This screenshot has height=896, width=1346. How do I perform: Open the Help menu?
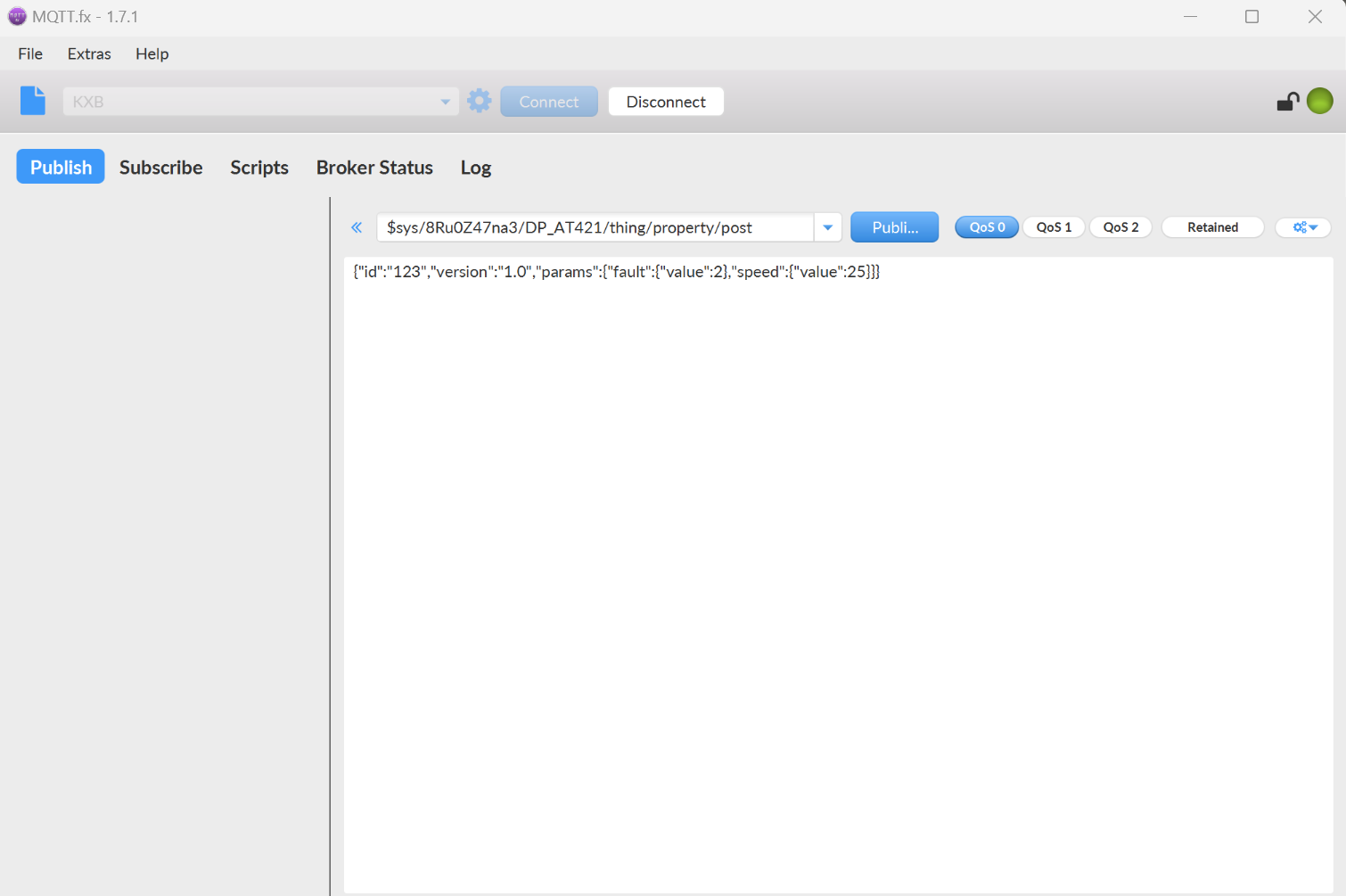(x=152, y=53)
